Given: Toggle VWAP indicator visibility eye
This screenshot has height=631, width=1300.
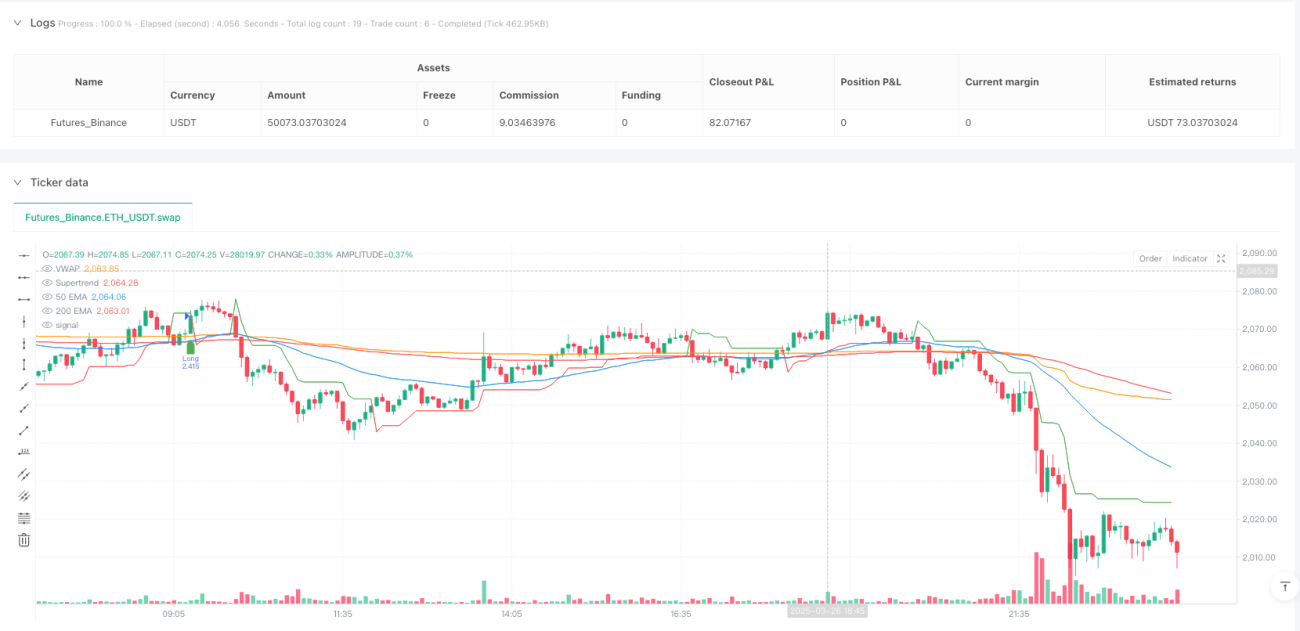Looking at the screenshot, I should [x=47, y=269].
